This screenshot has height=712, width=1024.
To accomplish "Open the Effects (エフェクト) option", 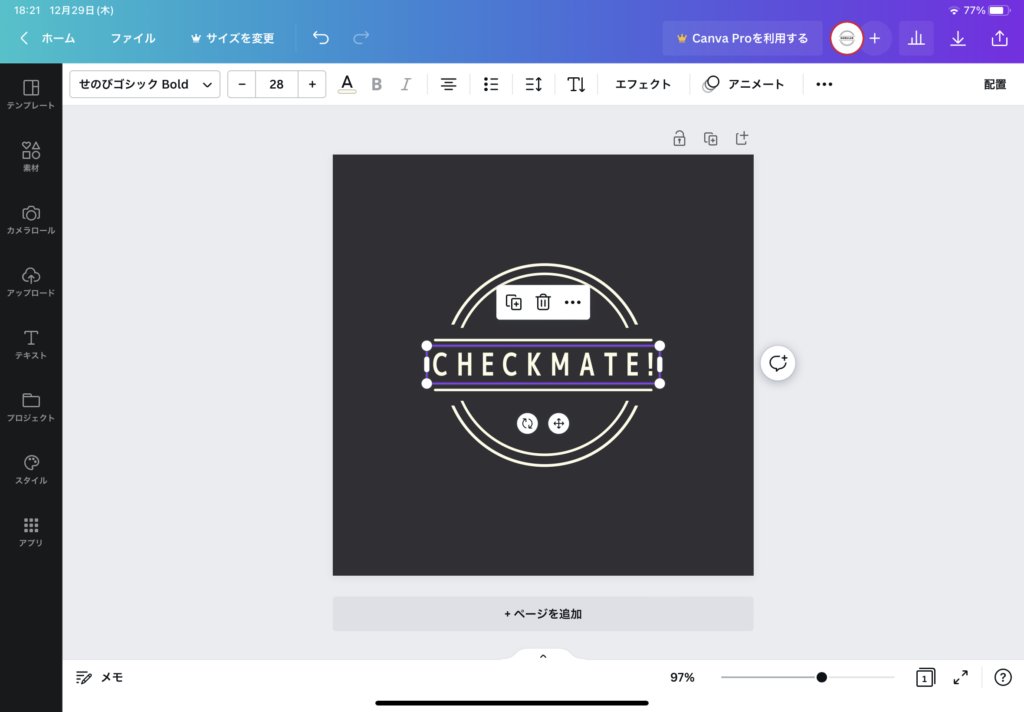I will (643, 84).
